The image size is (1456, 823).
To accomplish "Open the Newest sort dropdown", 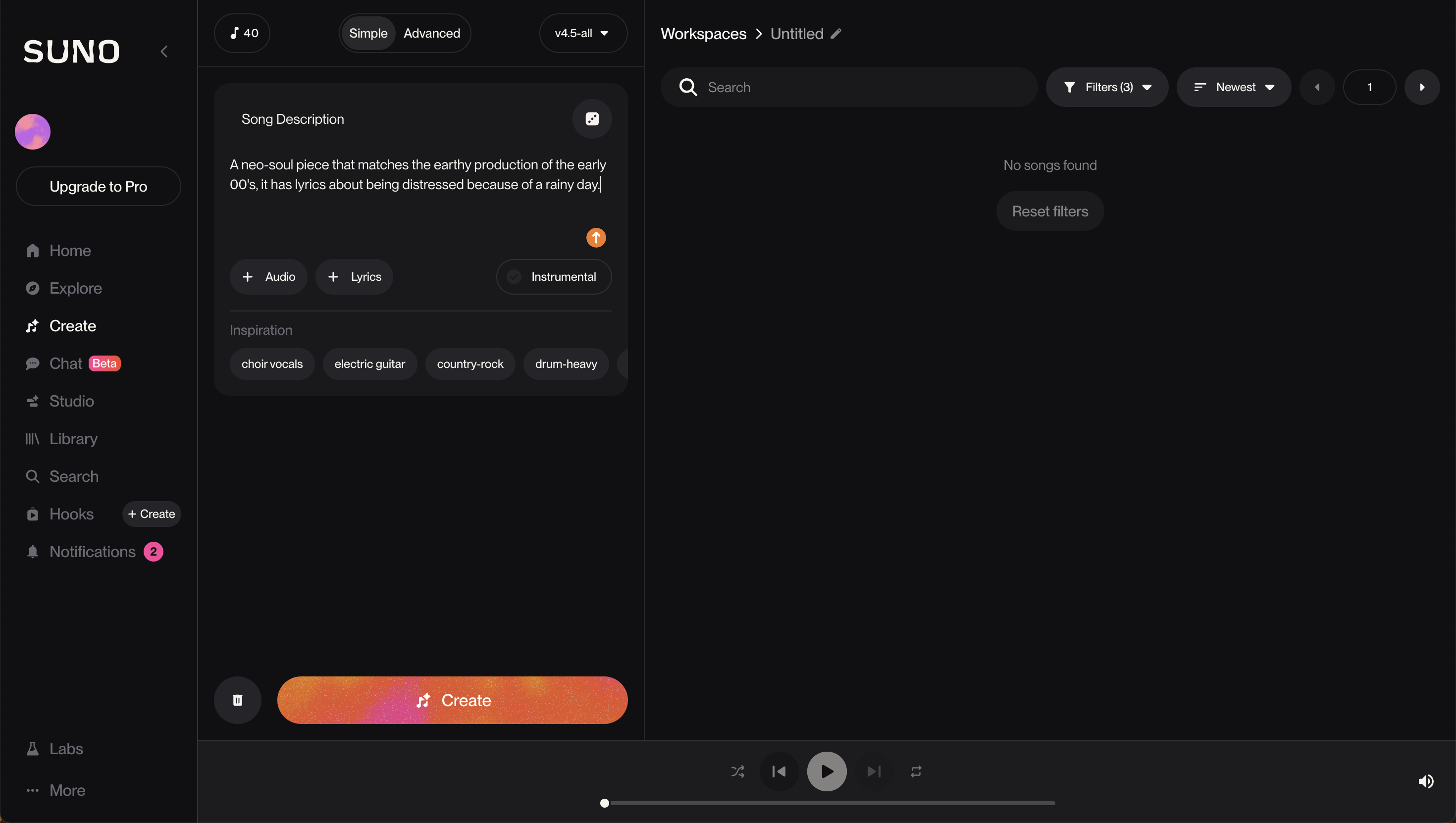I will [1233, 87].
